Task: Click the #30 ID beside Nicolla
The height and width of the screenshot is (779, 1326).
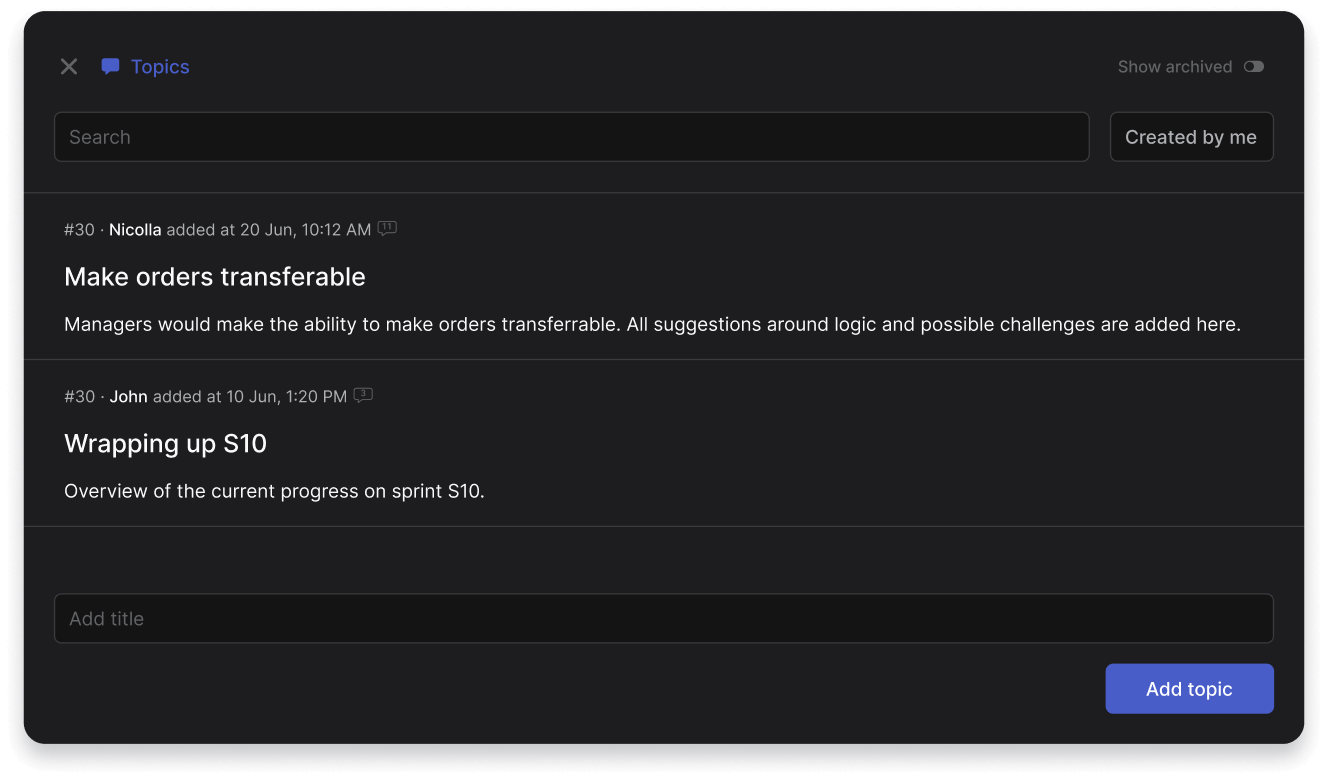Action: (79, 230)
